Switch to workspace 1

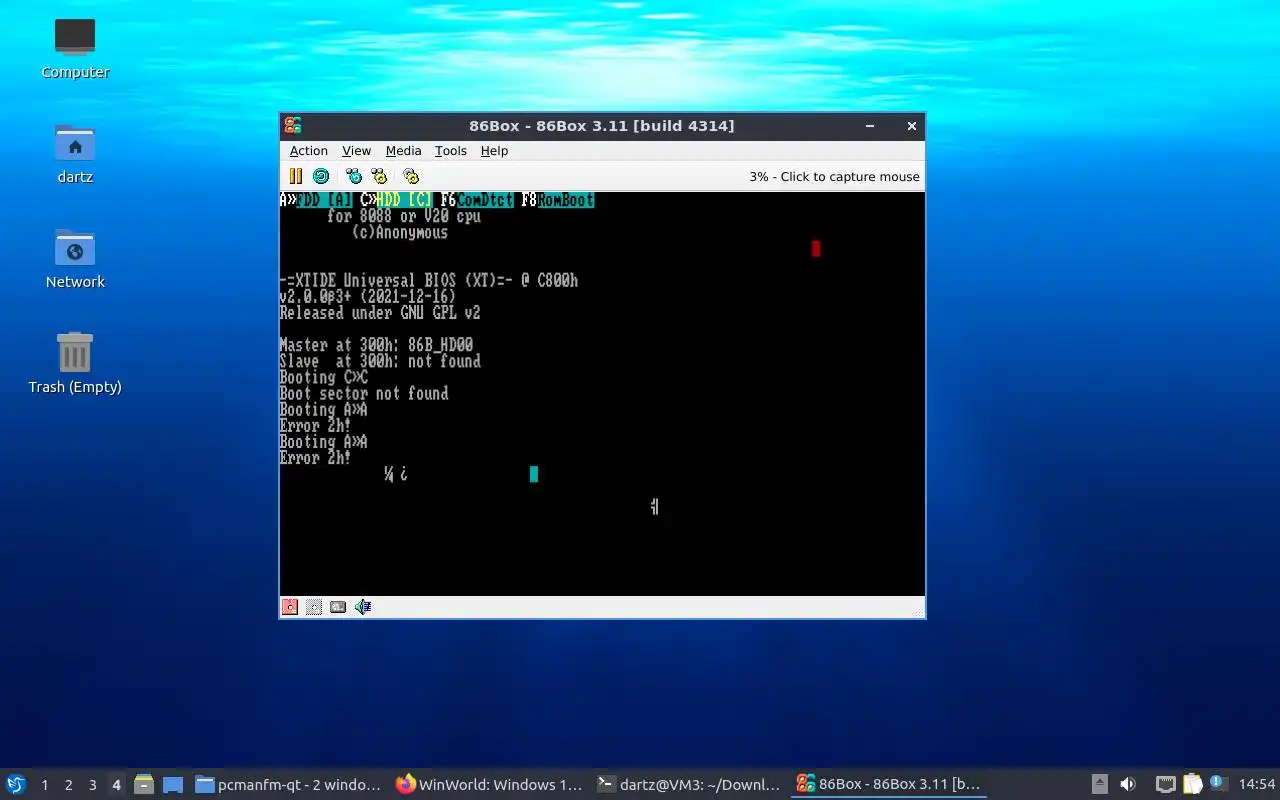(45, 785)
